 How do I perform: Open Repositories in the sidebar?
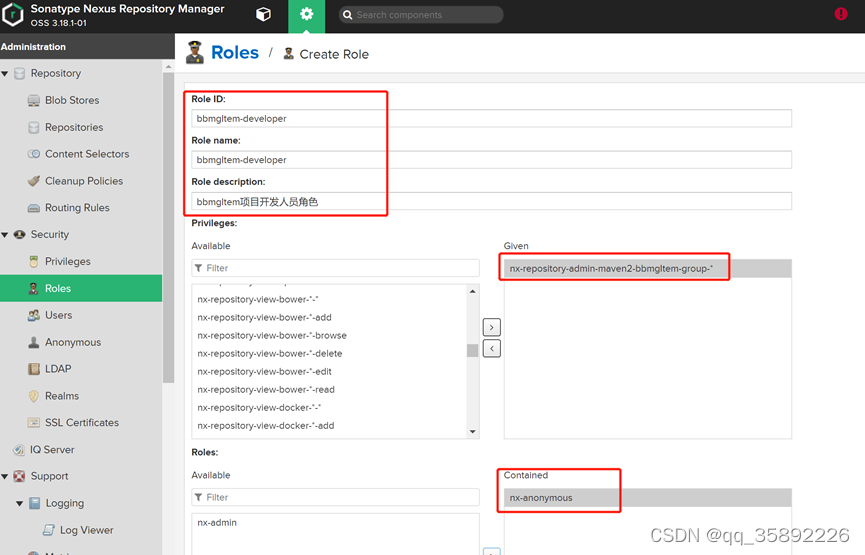(74, 127)
